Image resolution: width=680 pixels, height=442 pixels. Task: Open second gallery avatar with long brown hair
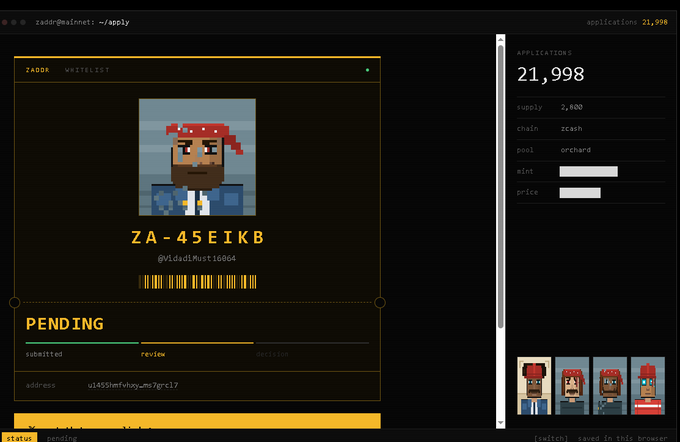click(572, 386)
